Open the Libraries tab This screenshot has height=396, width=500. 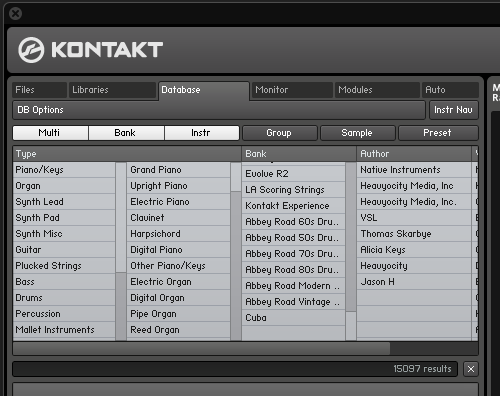pos(112,90)
